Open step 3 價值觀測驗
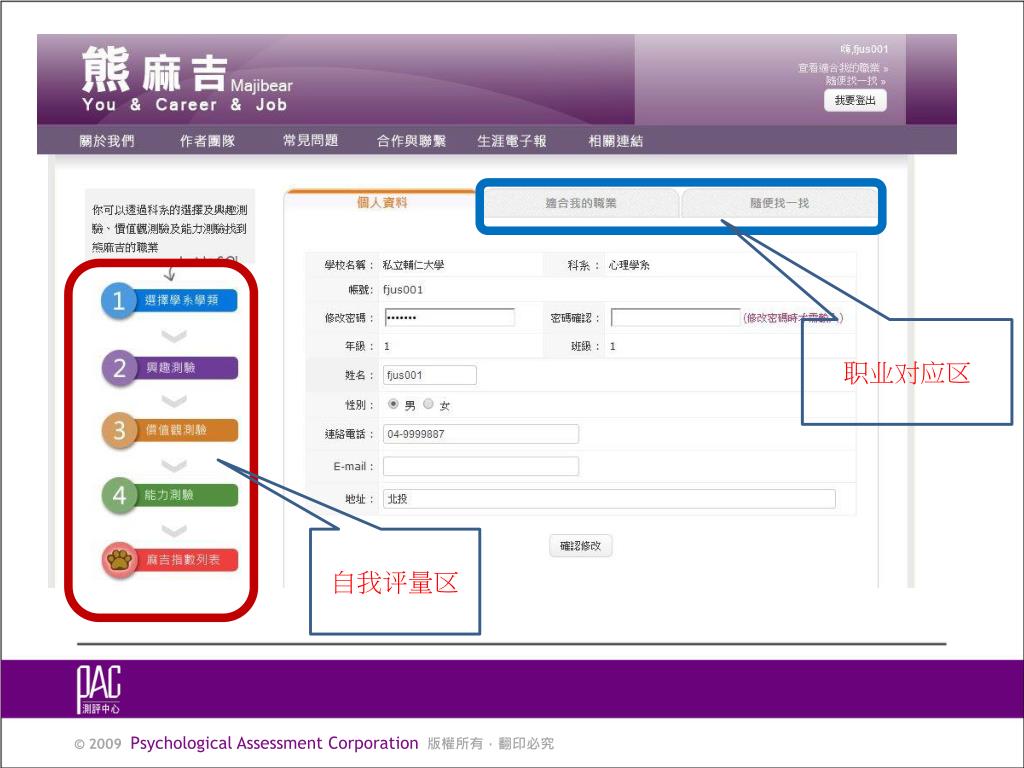 click(x=170, y=430)
